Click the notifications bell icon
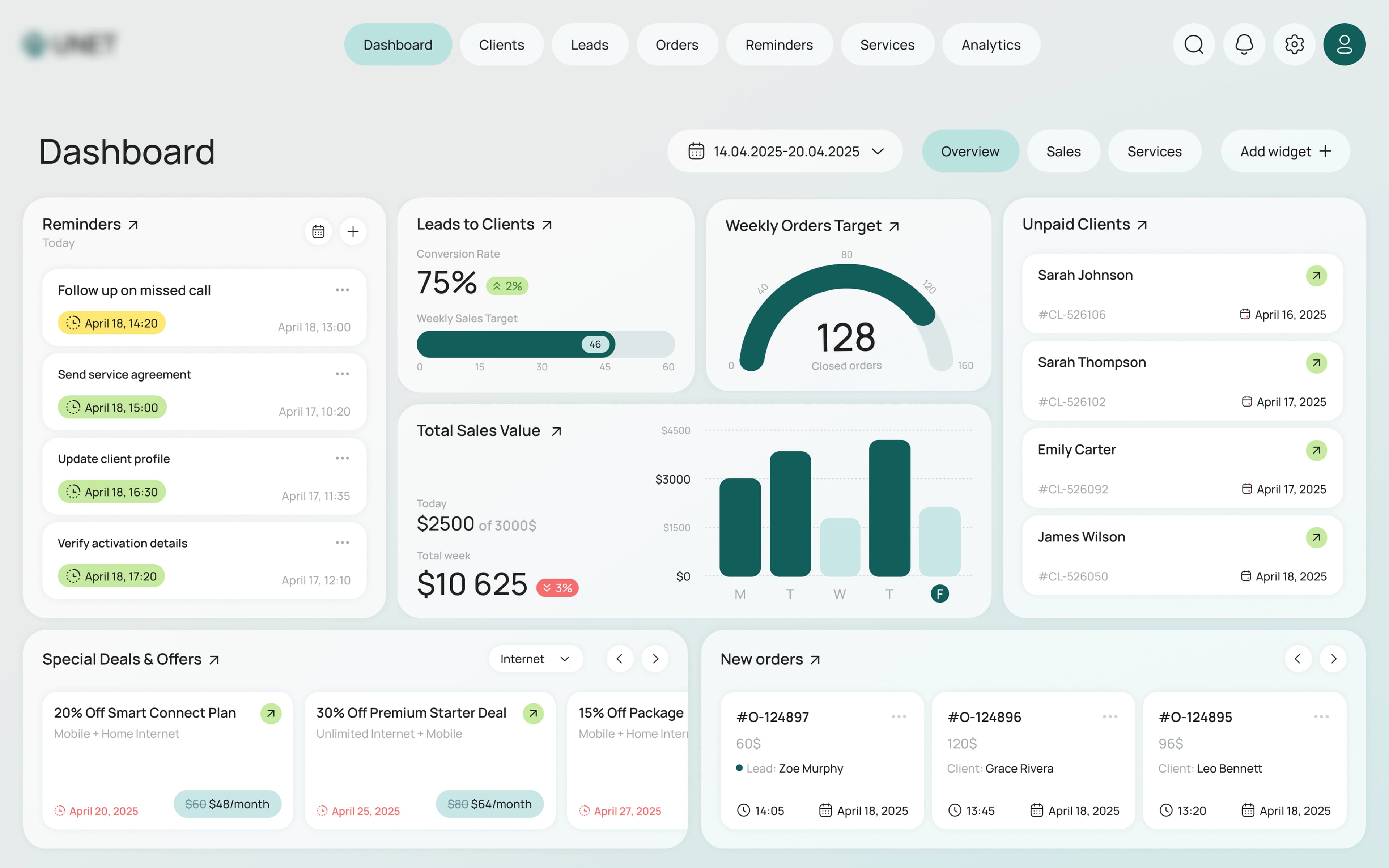 pos(1244,44)
